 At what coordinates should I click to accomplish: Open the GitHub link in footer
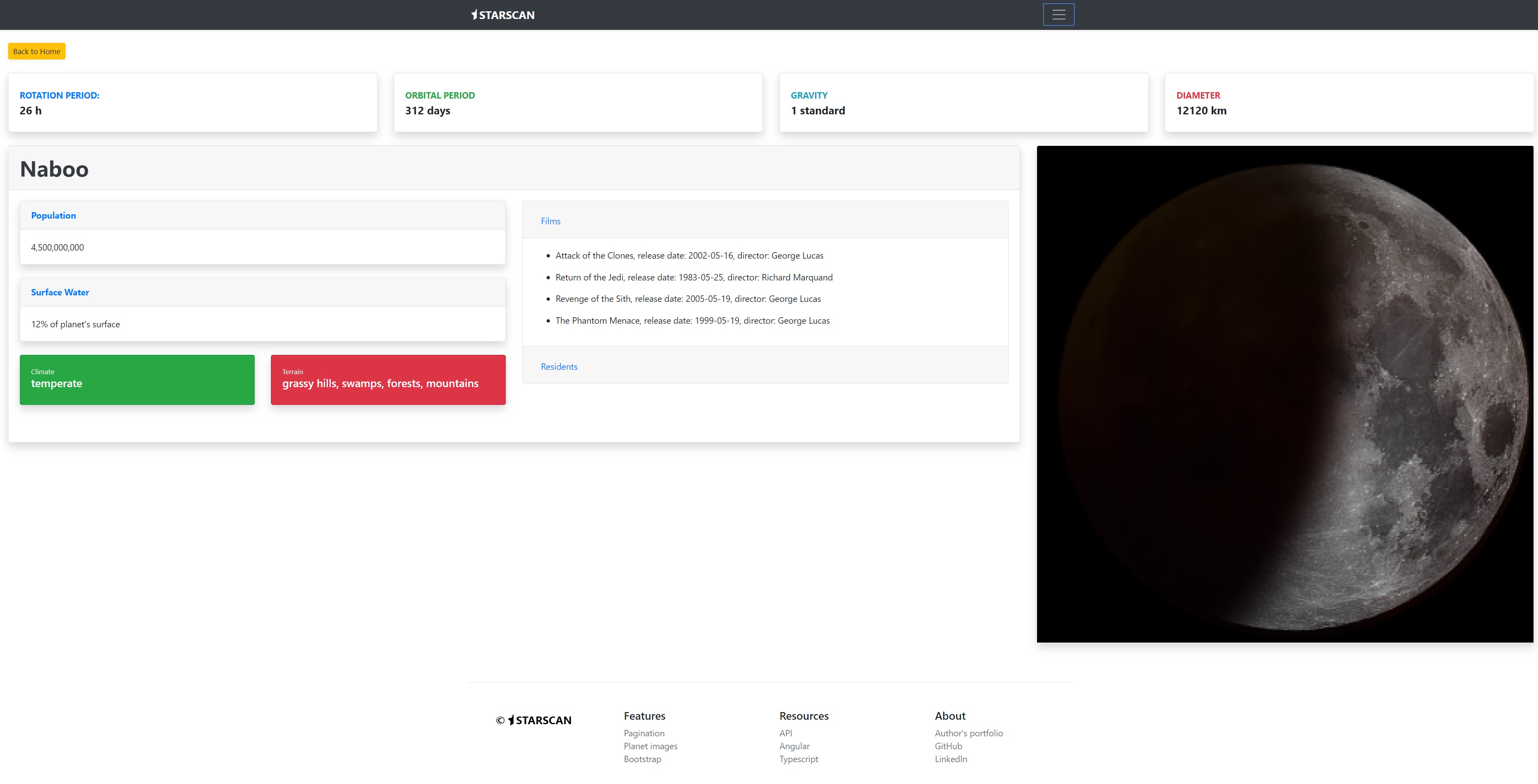(948, 746)
